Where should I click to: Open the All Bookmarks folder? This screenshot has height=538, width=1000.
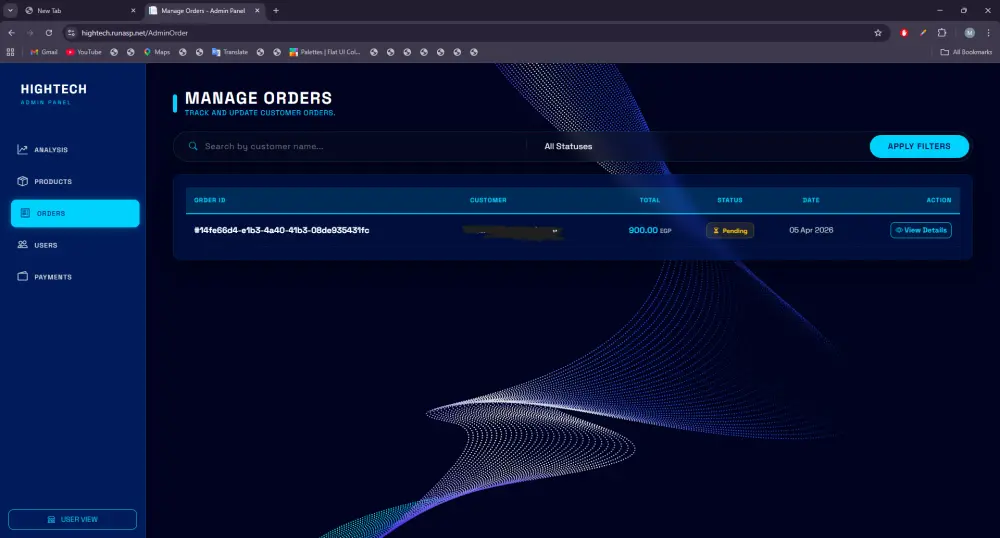pos(966,52)
